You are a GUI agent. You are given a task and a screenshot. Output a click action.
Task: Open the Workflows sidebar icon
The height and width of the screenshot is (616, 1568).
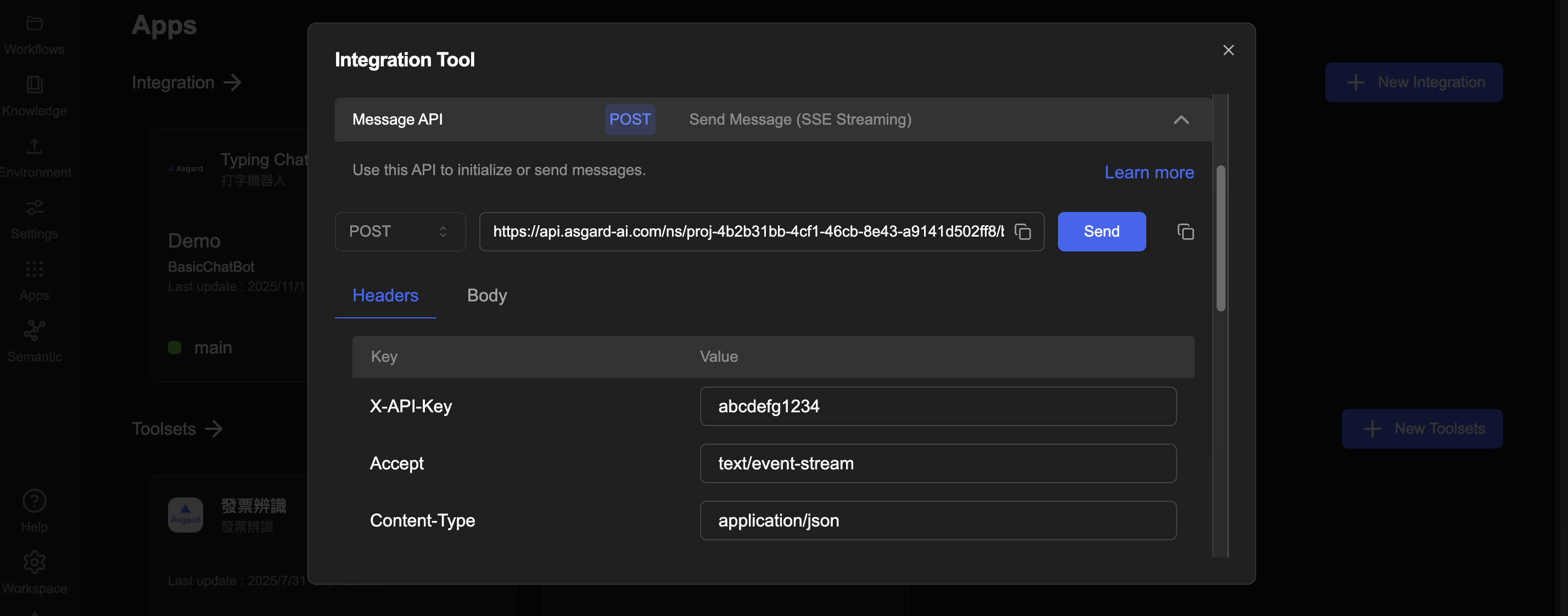(x=34, y=24)
